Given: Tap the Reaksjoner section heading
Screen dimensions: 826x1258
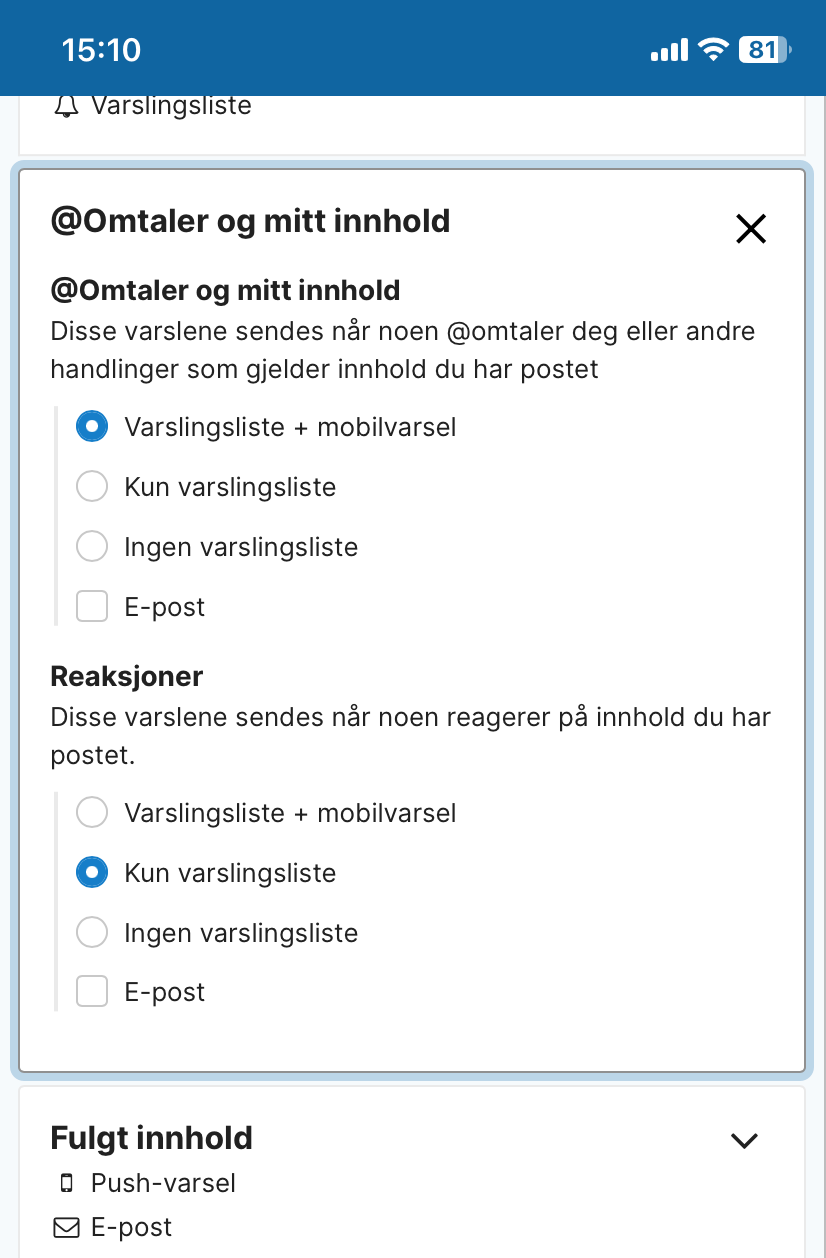Looking at the screenshot, I should (x=127, y=676).
